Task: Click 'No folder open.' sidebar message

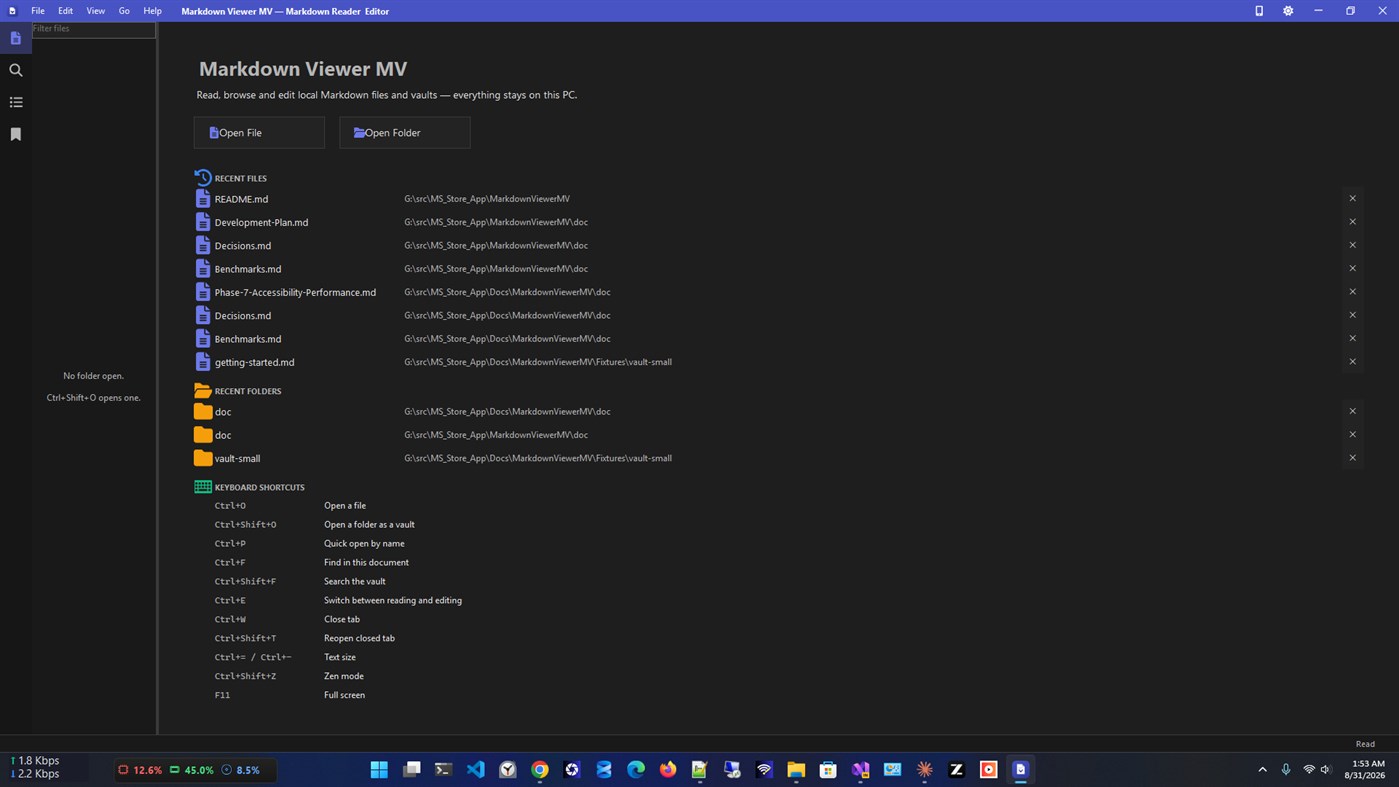Action: pos(93,376)
